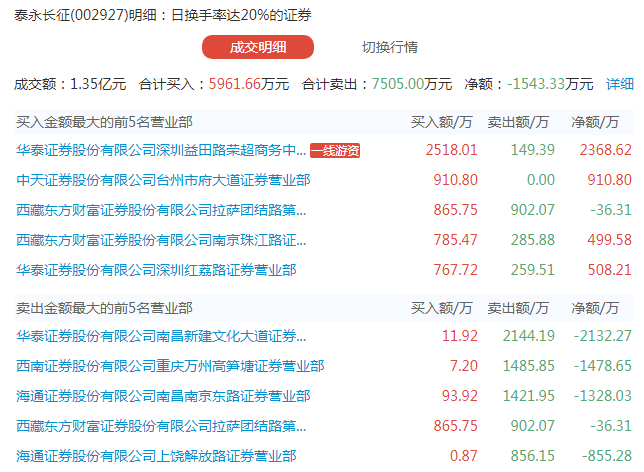Click net value 499.58
This screenshot has width=644, height=472.
(610, 240)
